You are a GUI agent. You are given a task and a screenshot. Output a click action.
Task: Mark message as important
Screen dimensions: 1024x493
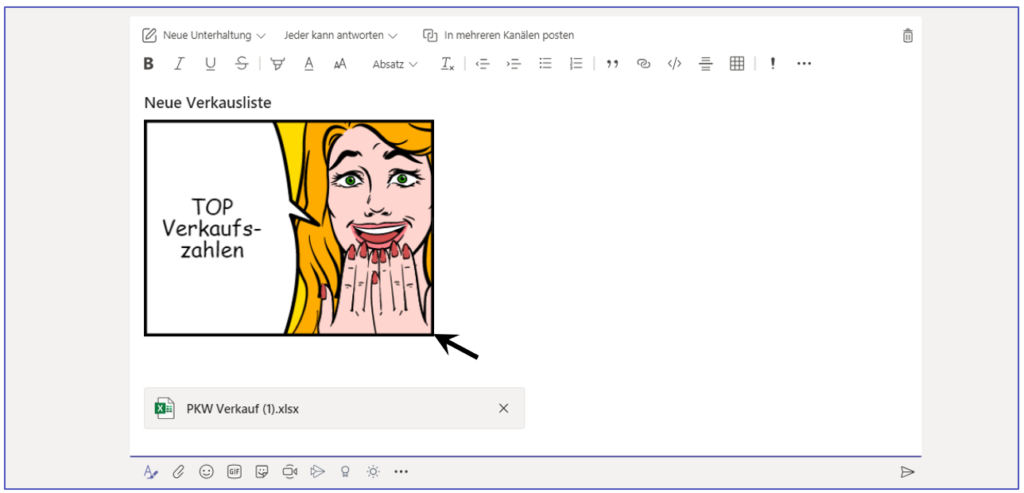click(773, 63)
